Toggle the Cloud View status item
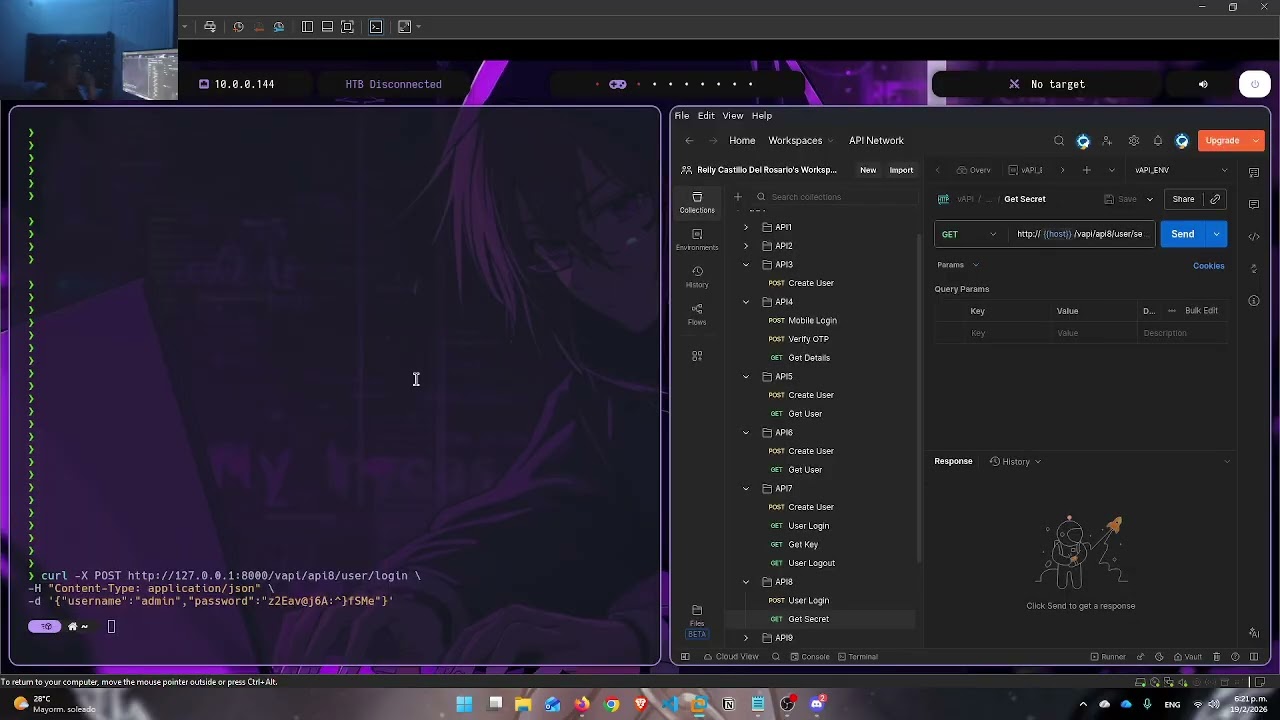 pyautogui.click(x=730, y=657)
